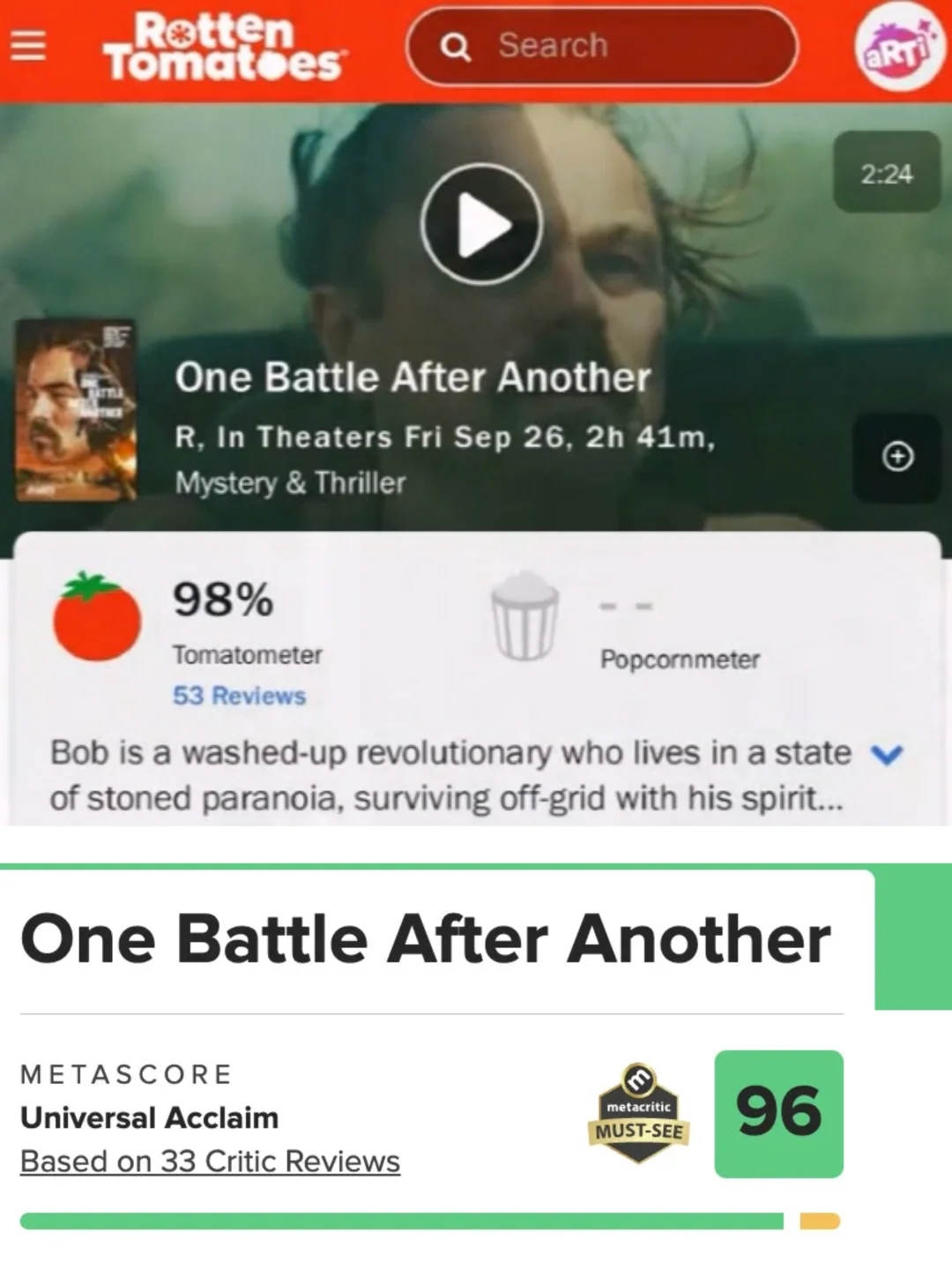The width and height of the screenshot is (952, 1270).
Task: Expand the movie synopsis with chevron
Action: point(887,755)
